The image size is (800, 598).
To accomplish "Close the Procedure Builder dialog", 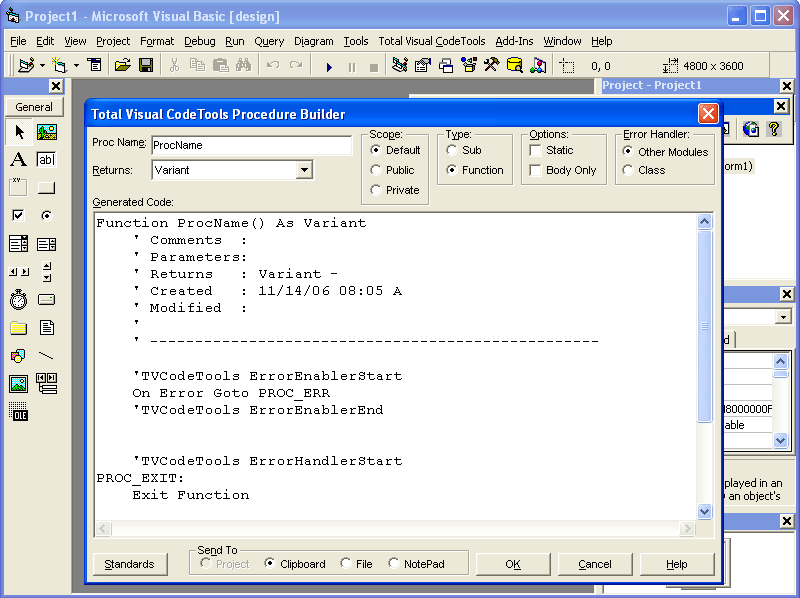I will pyautogui.click(x=708, y=113).
